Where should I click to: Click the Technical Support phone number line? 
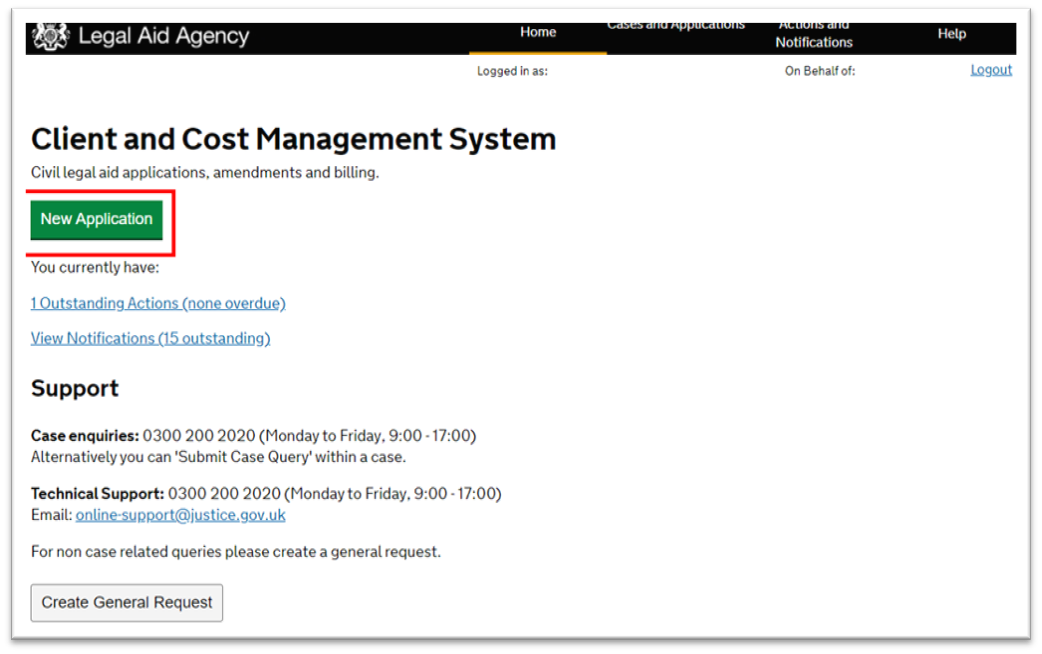(266, 493)
